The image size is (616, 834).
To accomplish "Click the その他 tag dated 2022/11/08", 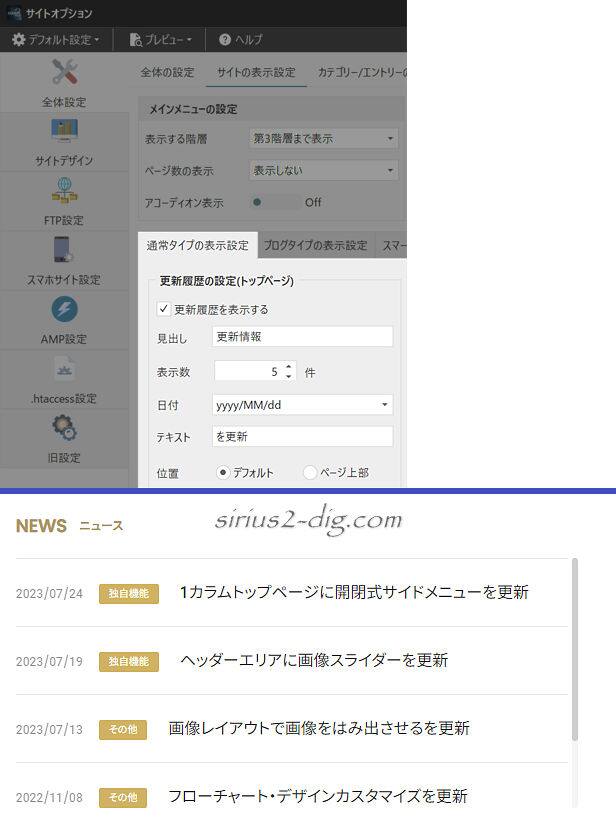I will [123, 797].
